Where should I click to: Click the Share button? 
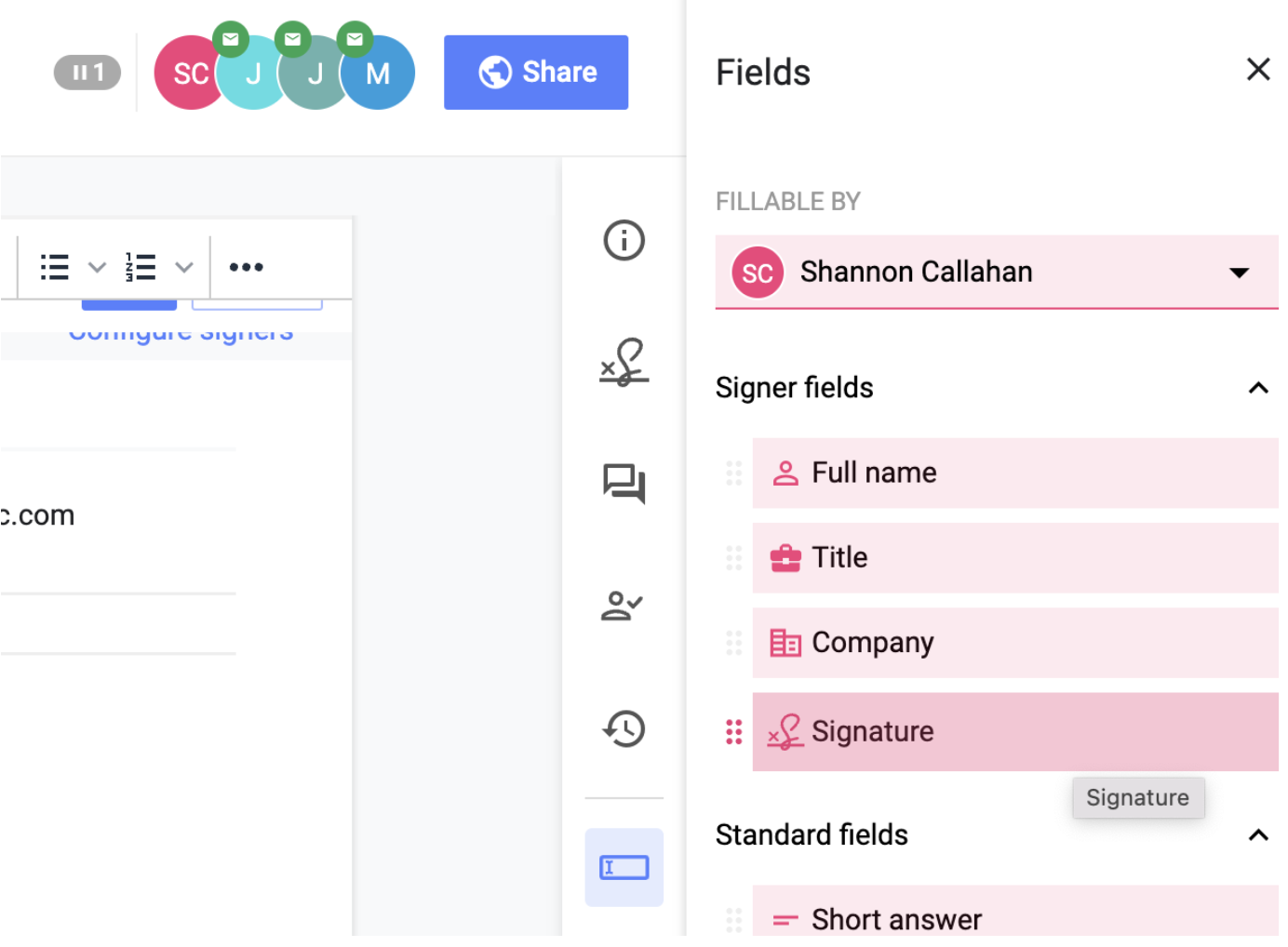tap(536, 72)
